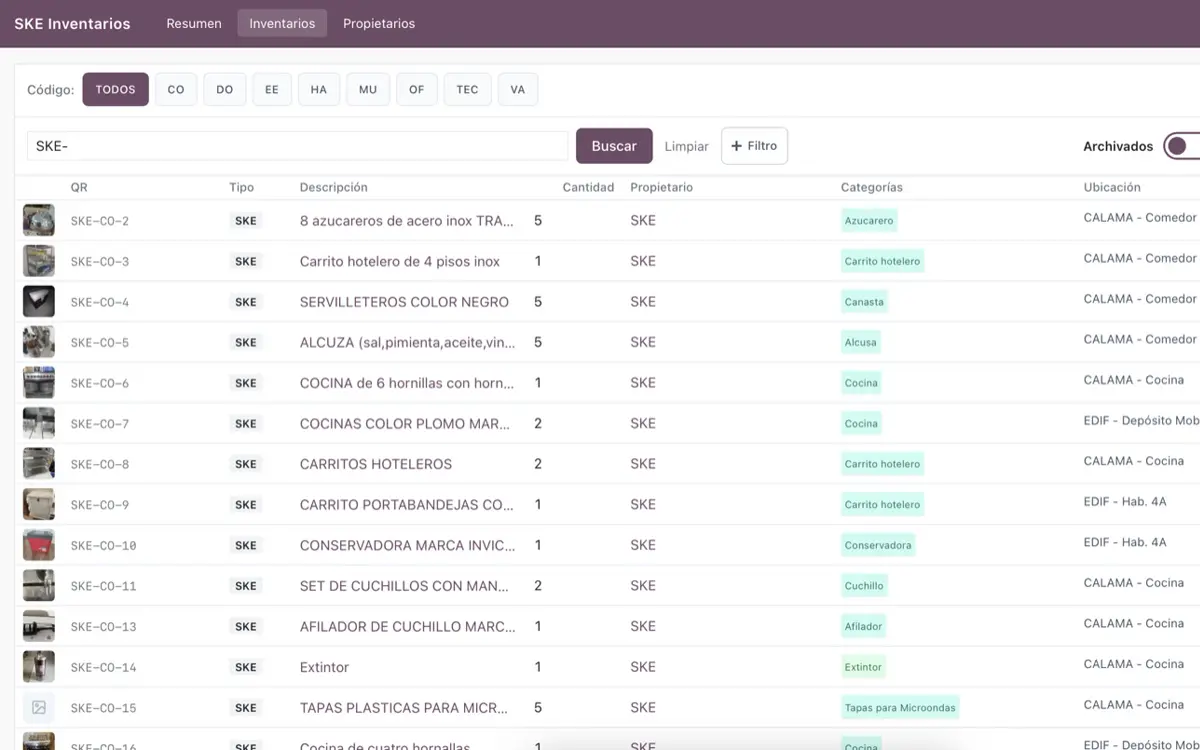Click the QR column header
This screenshot has height=750, width=1200.
[79, 187]
